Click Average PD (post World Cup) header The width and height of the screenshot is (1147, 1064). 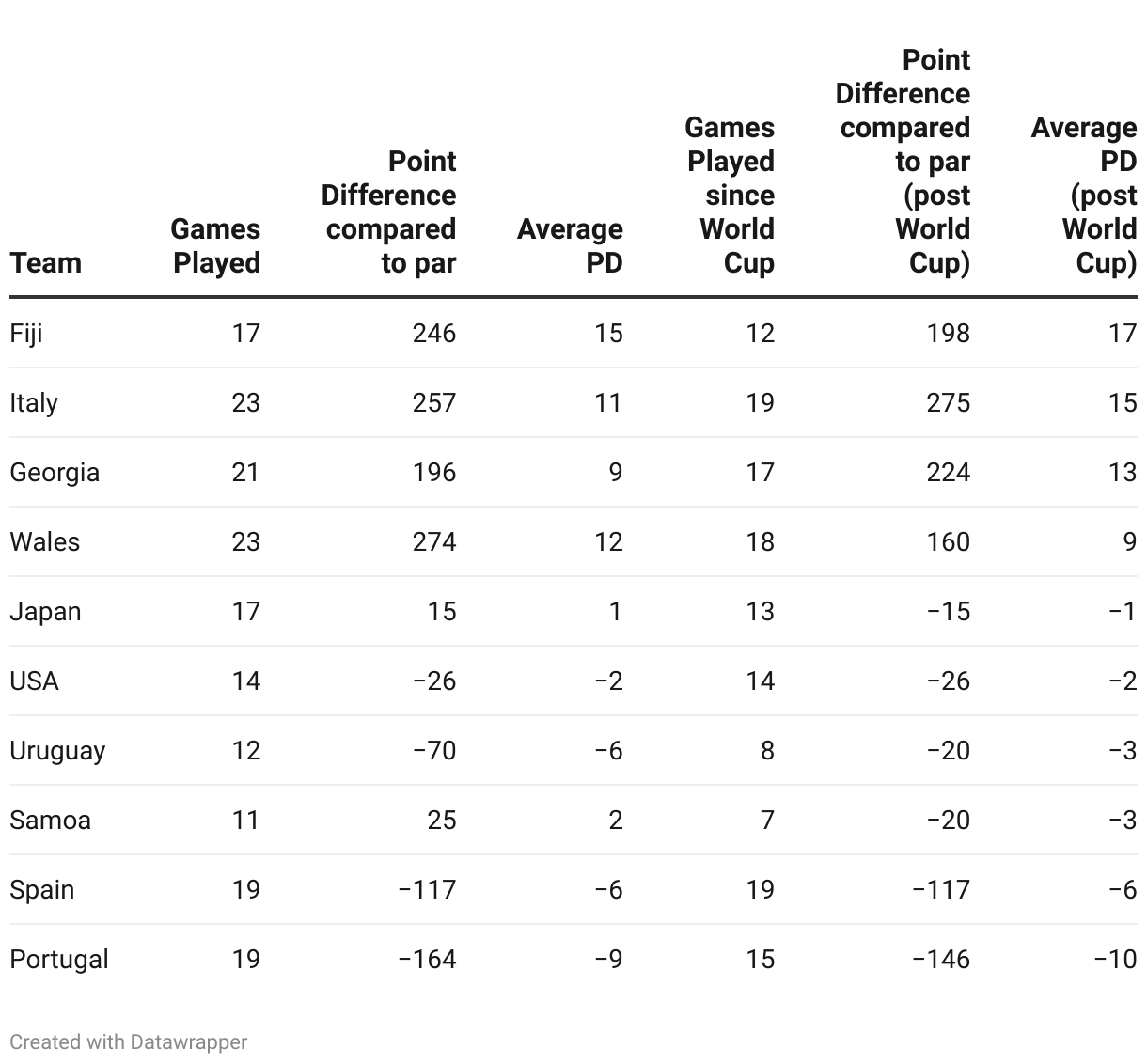[x=1084, y=195]
